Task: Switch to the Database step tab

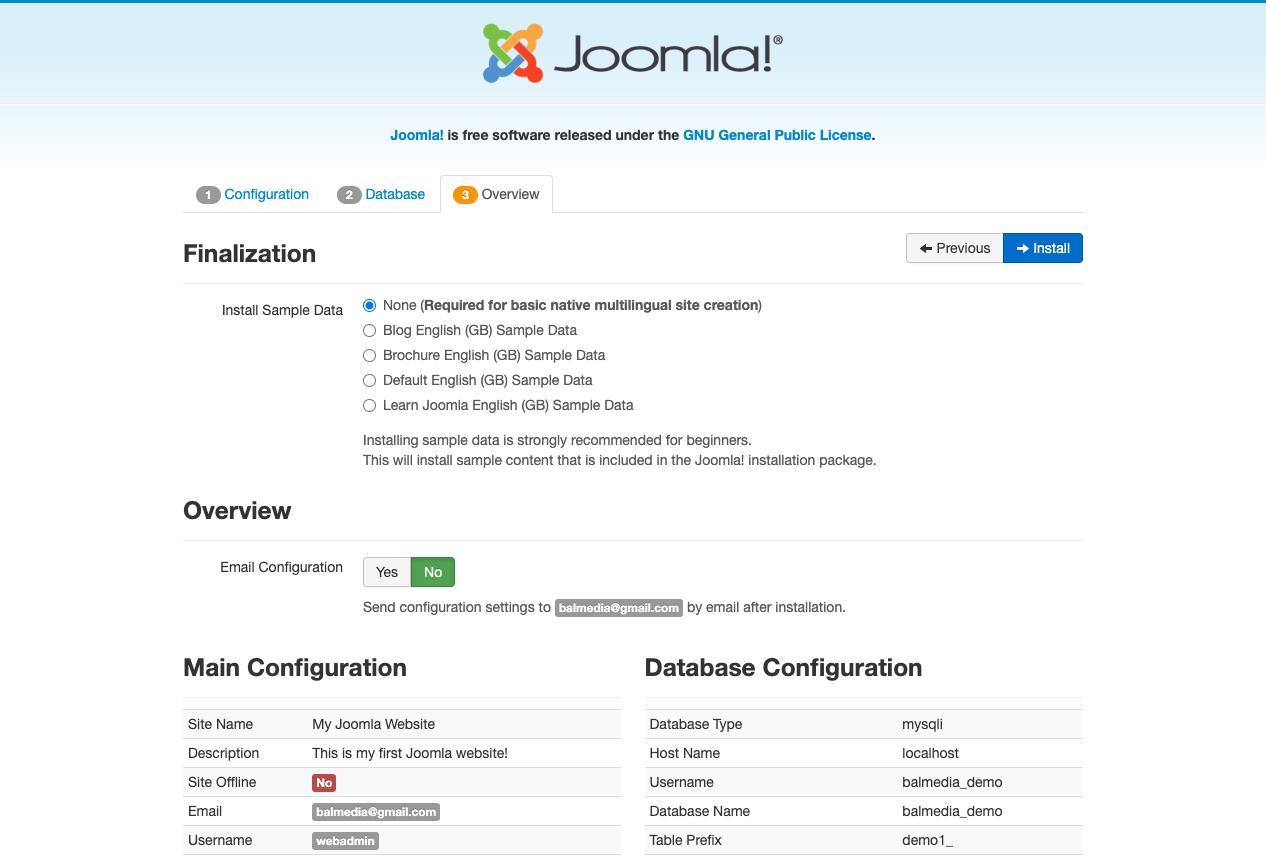Action: click(381, 194)
